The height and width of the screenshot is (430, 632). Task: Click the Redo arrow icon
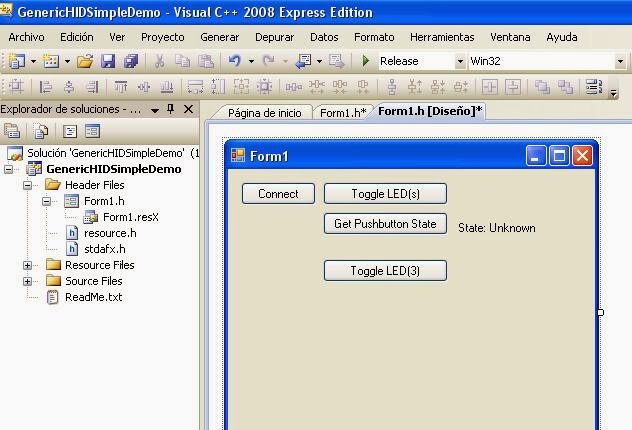click(268, 61)
